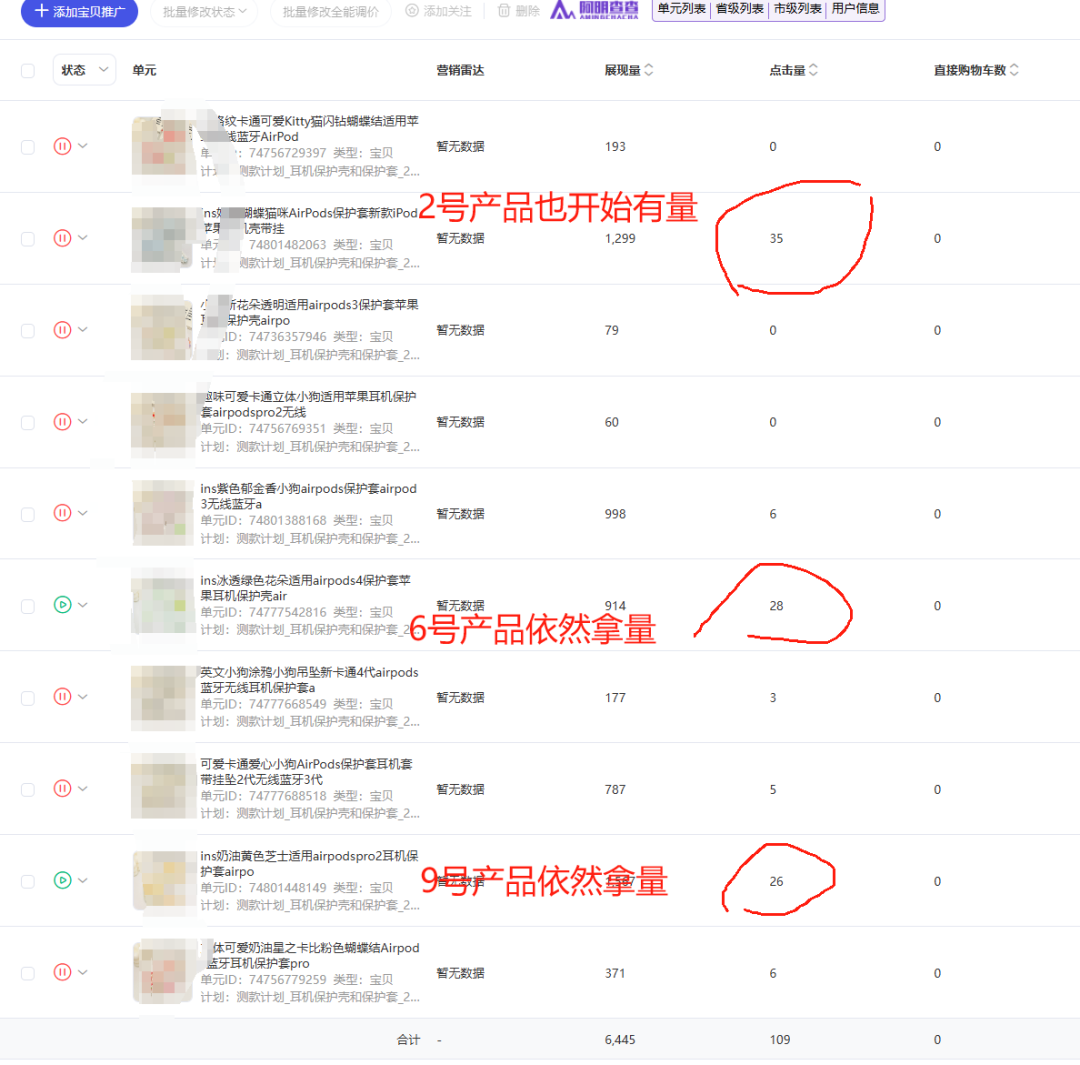
Task: Check the row for unit 74777542816
Action: 28,606
